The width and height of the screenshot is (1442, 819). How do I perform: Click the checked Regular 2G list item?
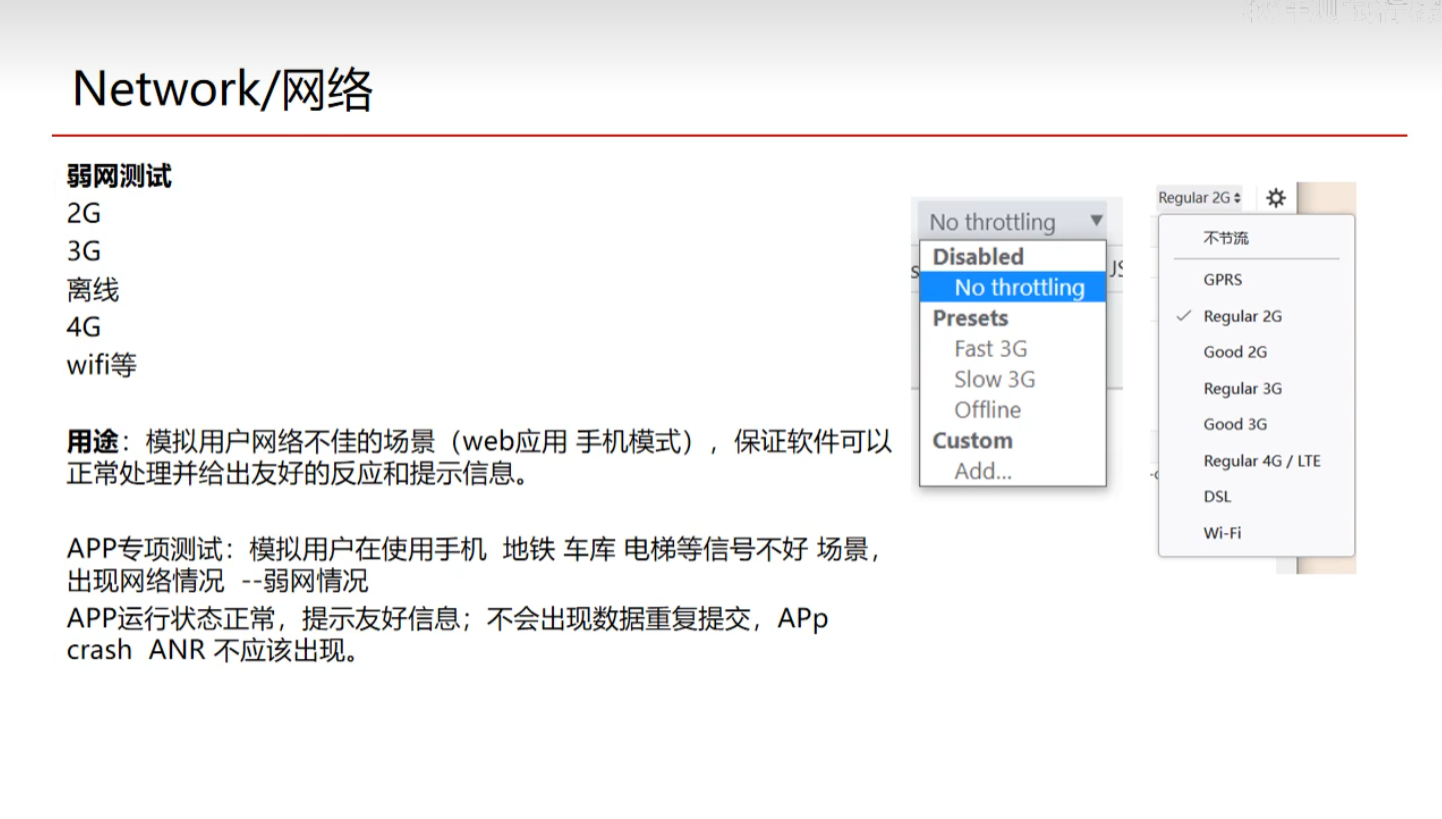pos(1242,316)
